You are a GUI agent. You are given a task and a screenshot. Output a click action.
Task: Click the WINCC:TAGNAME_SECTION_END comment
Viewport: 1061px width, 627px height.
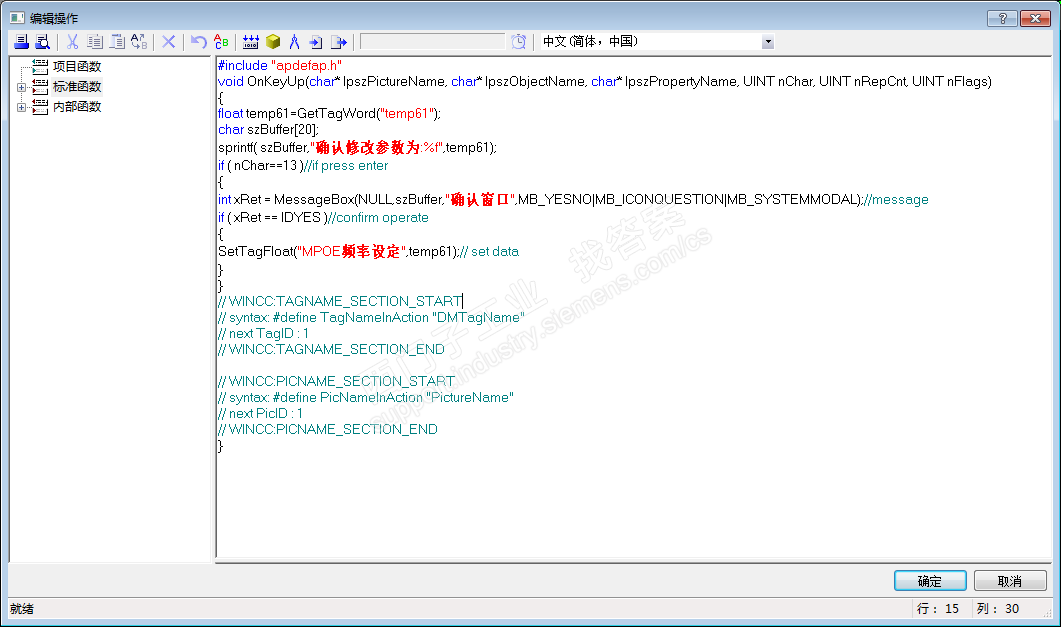[331, 350]
